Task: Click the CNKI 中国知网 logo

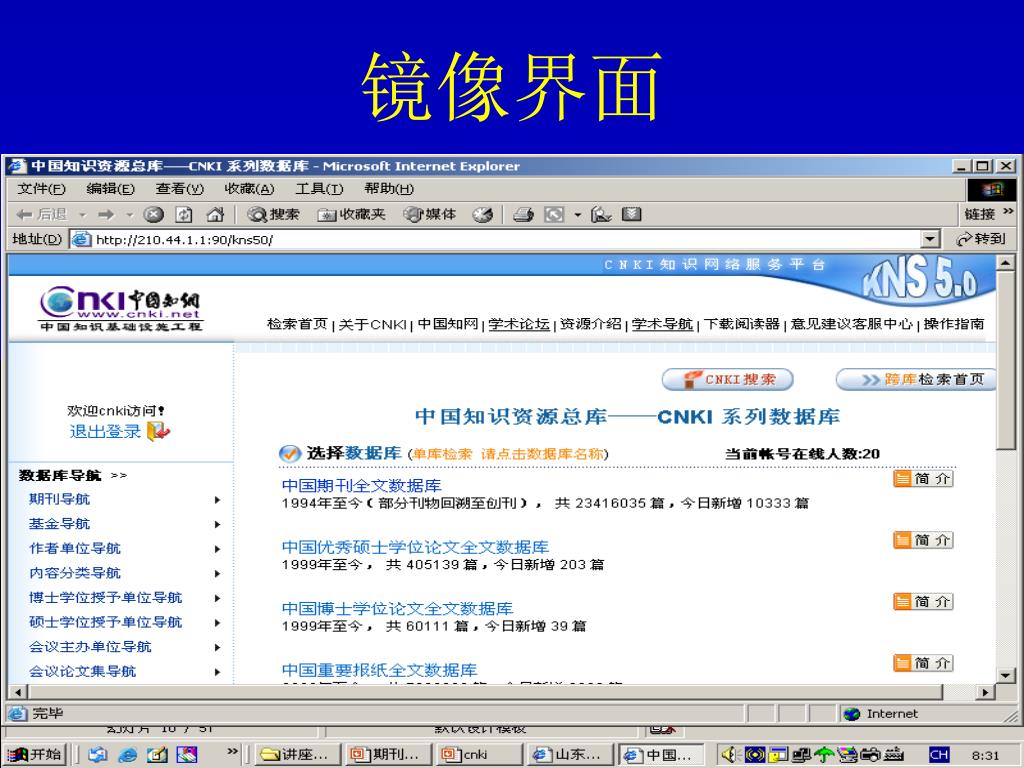Action: pos(121,308)
